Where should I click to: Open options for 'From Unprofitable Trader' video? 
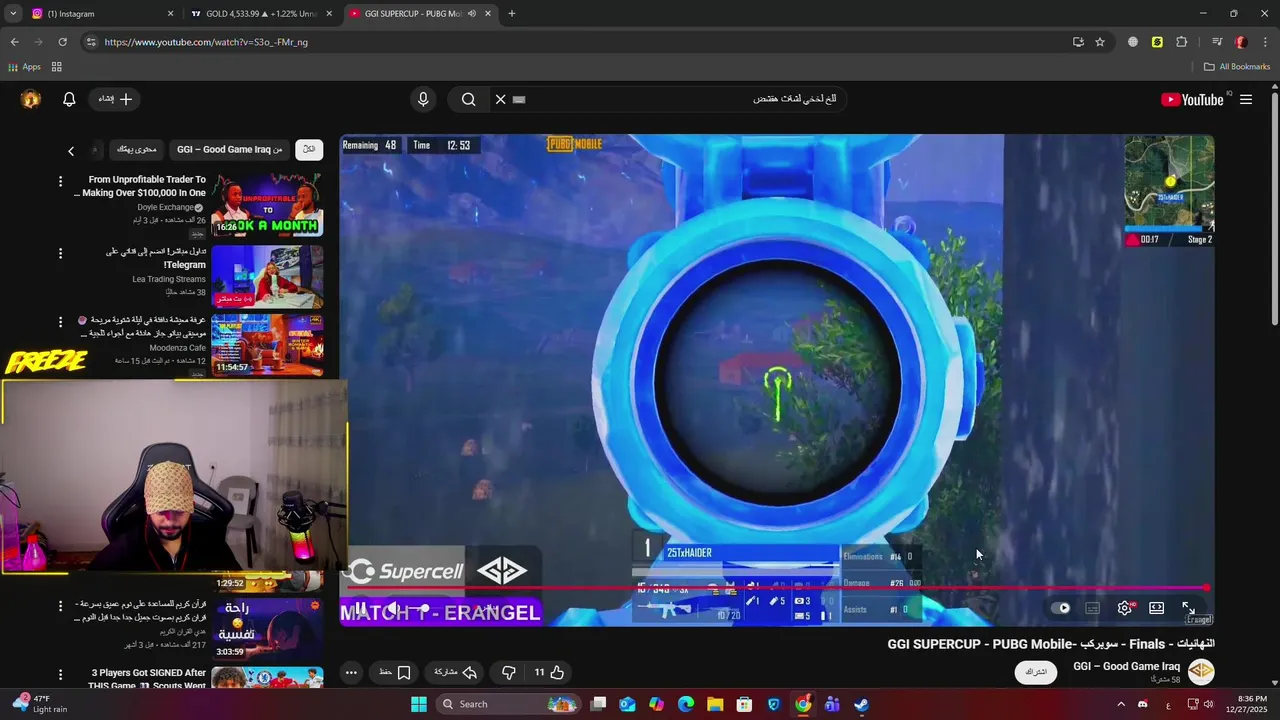tap(60, 181)
